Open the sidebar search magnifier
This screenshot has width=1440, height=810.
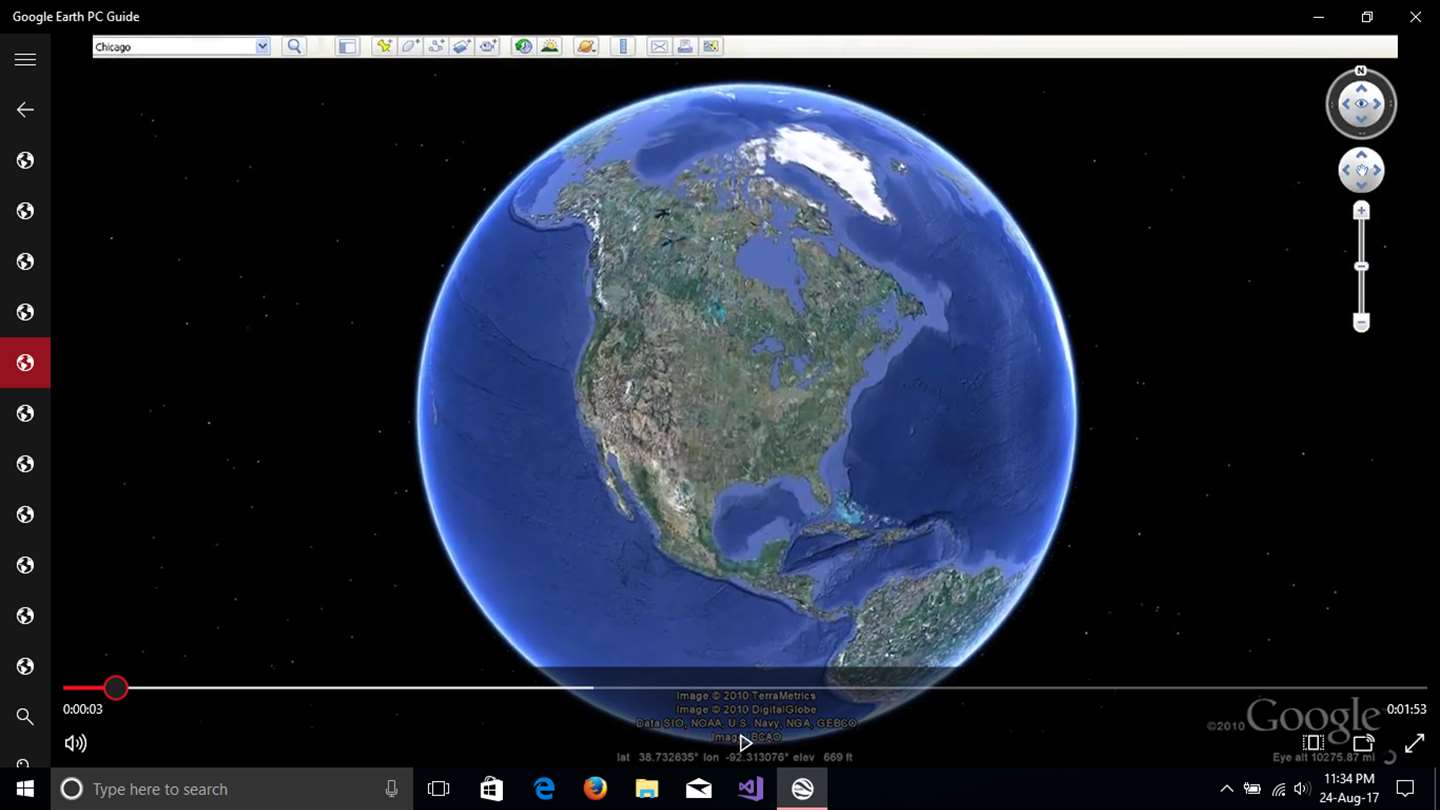tap(25, 717)
